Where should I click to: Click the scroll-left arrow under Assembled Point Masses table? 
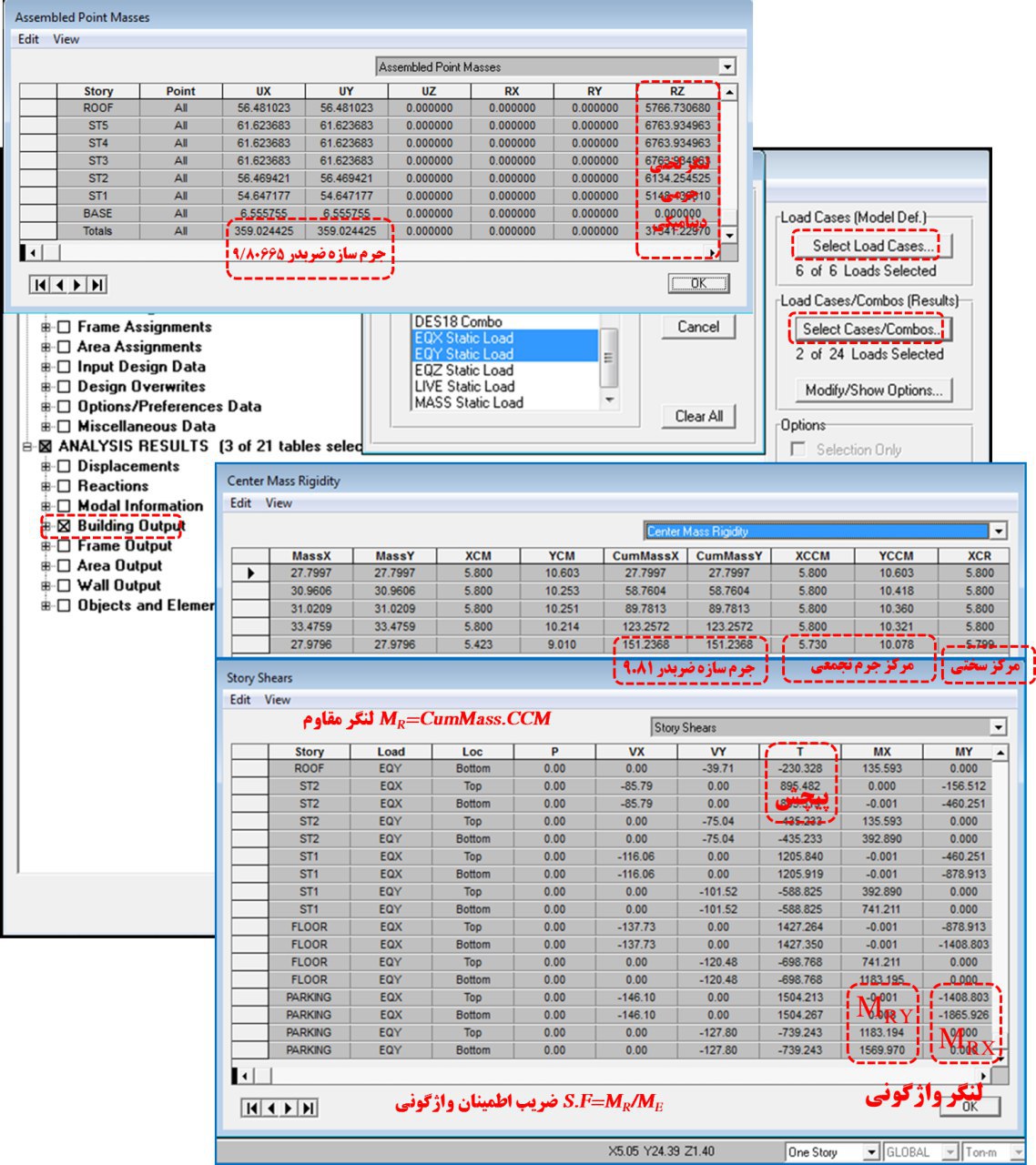[34, 252]
